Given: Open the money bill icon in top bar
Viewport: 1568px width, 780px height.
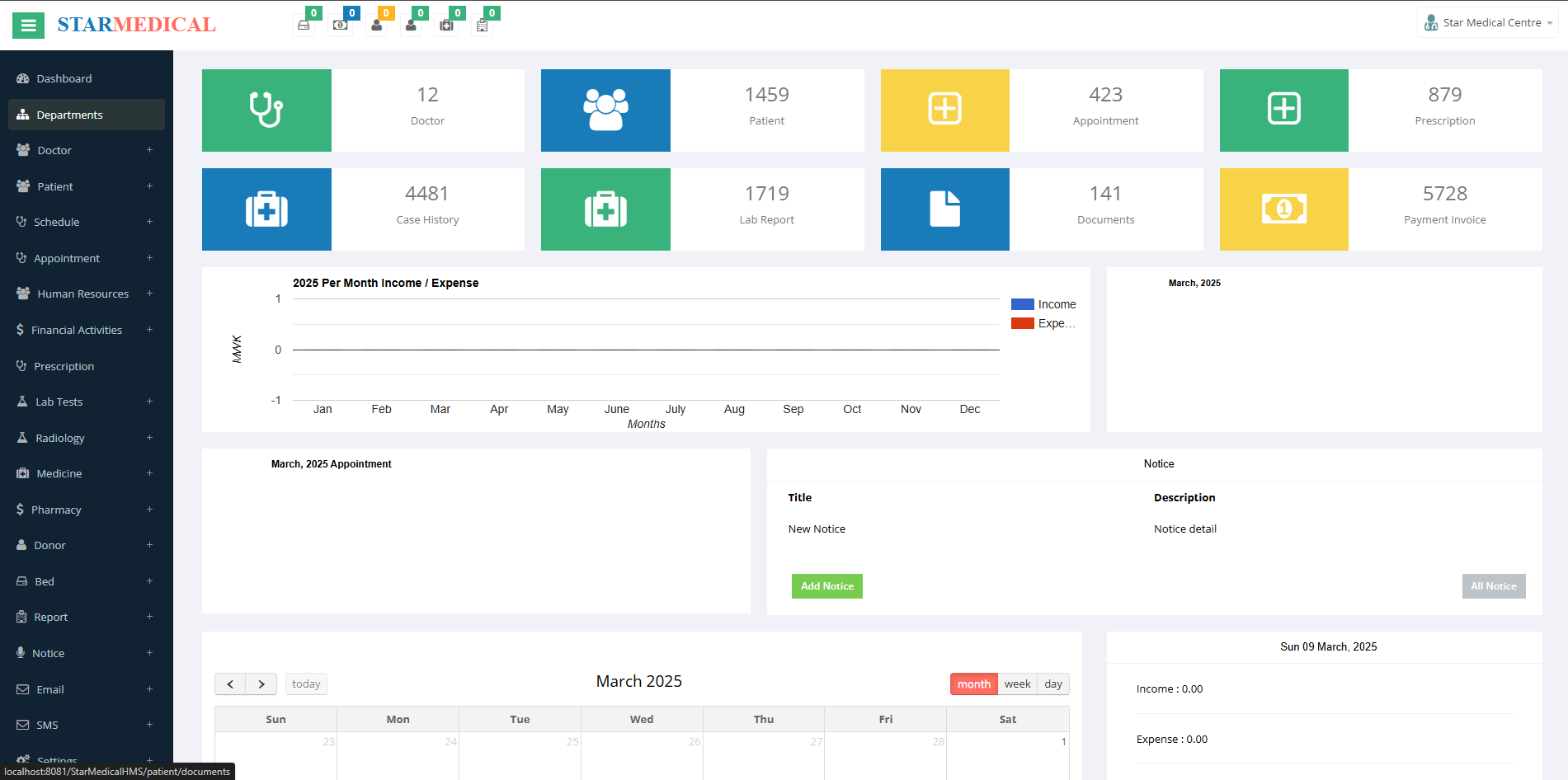Looking at the screenshot, I should pyautogui.click(x=340, y=26).
